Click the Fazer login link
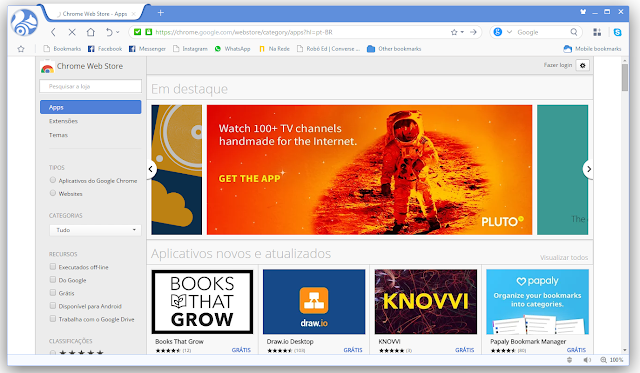The image size is (640, 373). tap(558, 65)
